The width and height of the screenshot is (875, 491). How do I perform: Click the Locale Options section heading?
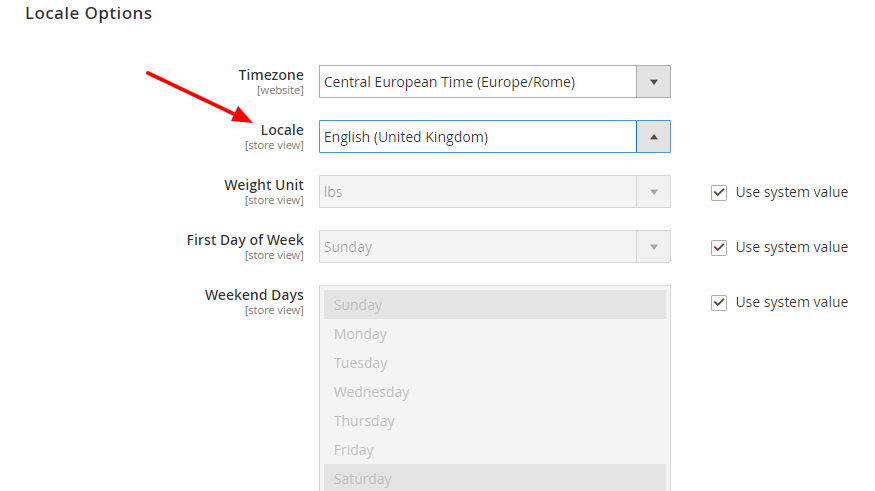(x=89, y=14)
